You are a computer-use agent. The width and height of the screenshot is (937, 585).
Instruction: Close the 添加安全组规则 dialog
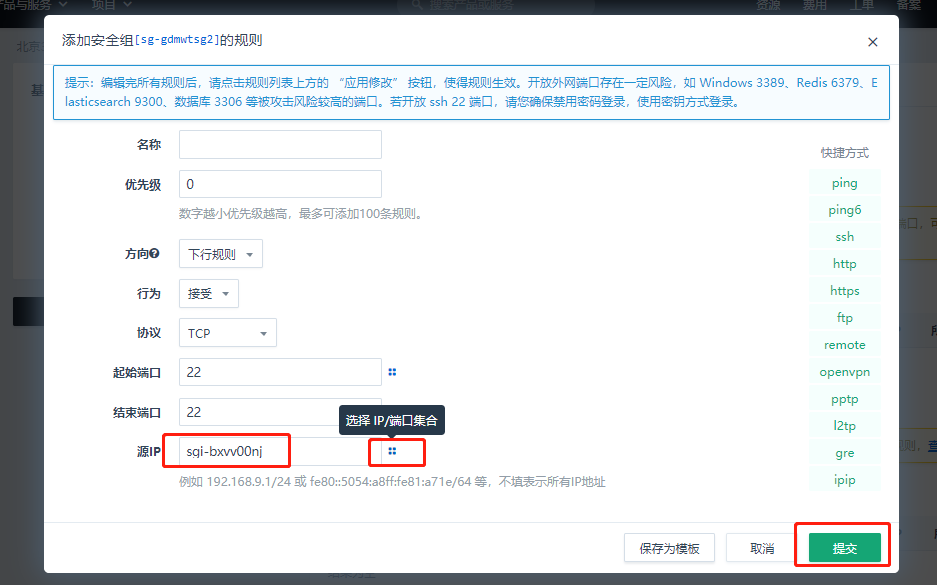pyautogui.click(x=872, y=42)
